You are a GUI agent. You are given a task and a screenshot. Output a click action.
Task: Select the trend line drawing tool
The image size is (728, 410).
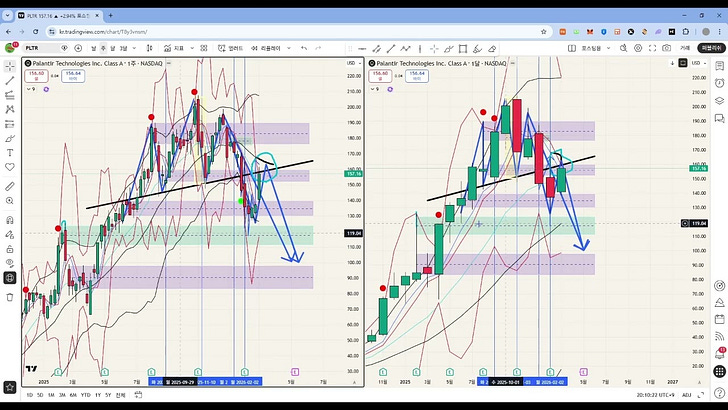click(x=10, y=81)
